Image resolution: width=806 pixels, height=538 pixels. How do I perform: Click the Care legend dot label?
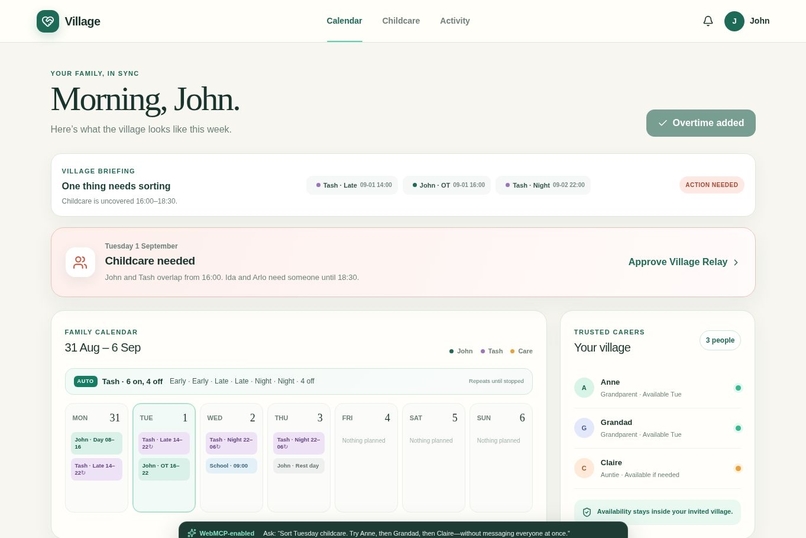point(522,351)
